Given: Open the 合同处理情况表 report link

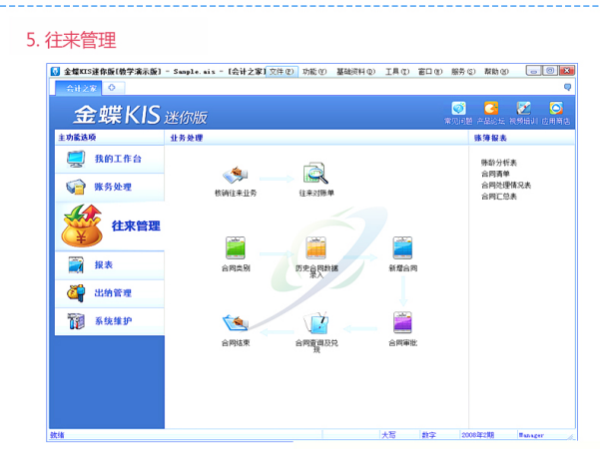Looking at the screenshot, I should click(x=506, y=185).
